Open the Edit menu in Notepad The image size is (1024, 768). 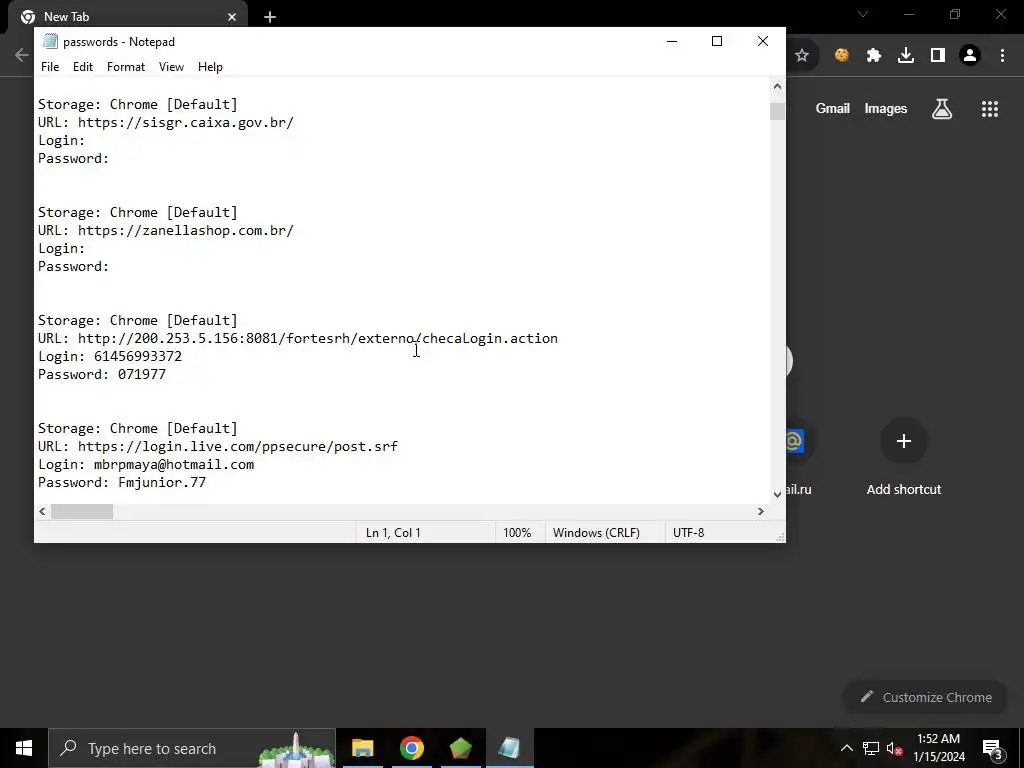pyautogui.click(x=83, y=67)
